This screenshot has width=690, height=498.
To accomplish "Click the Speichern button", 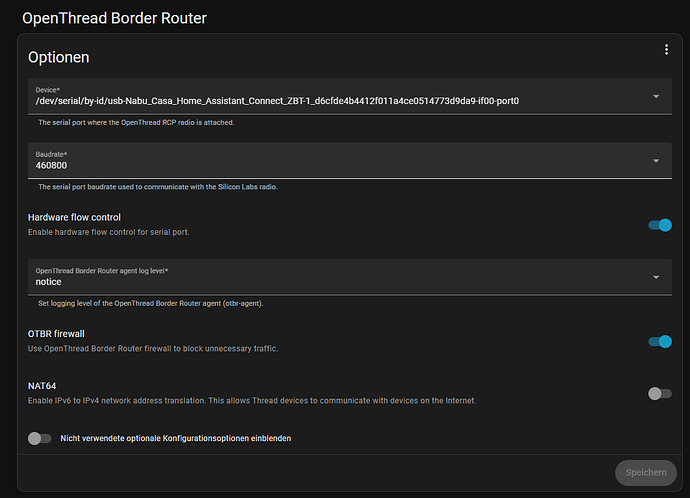I will tap(646, 472).
